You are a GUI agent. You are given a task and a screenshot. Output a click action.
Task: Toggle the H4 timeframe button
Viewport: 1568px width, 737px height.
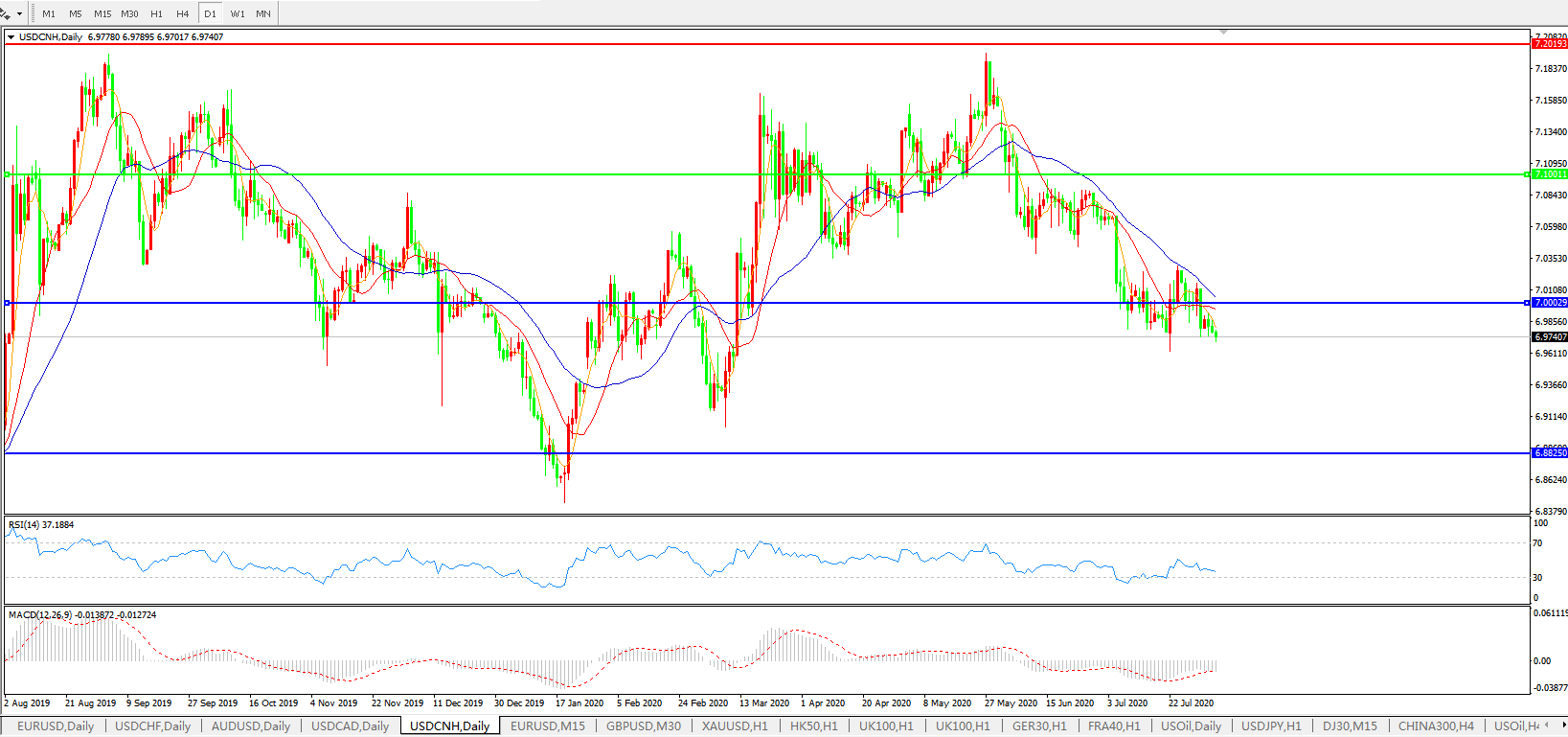coord(182,14)
